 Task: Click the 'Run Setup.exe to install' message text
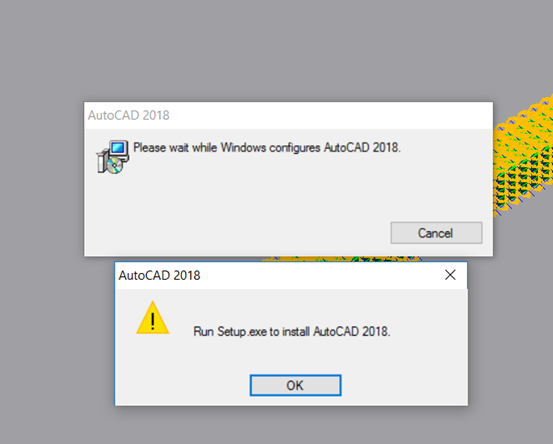pyautogui.click(x=292, y=332)
